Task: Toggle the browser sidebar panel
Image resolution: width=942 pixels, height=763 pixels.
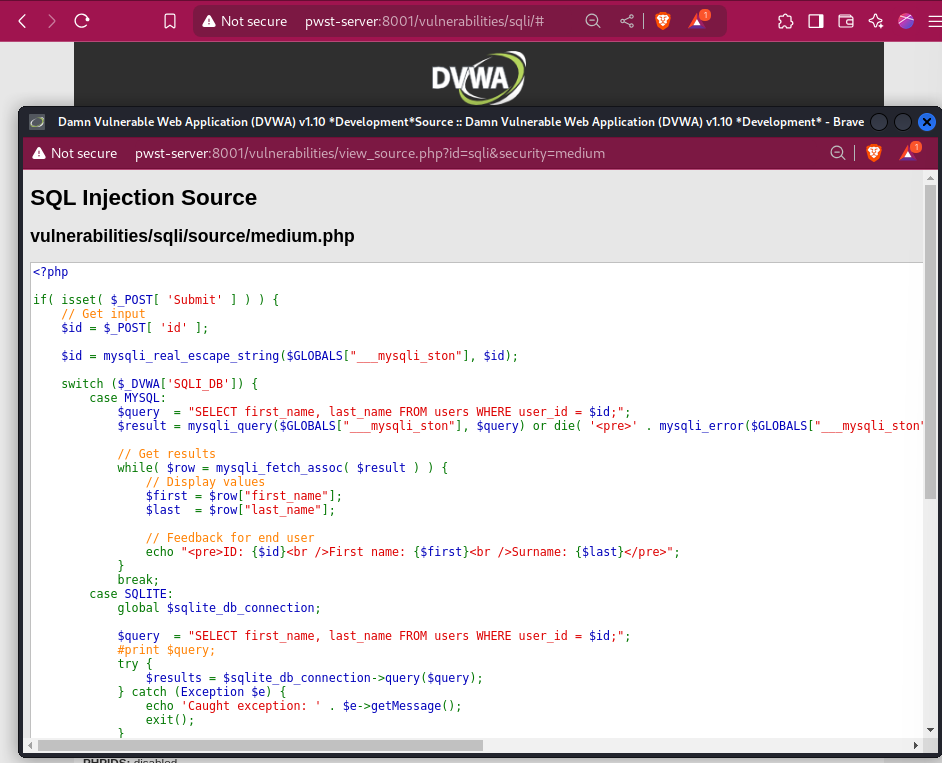Action: point(816,21)
